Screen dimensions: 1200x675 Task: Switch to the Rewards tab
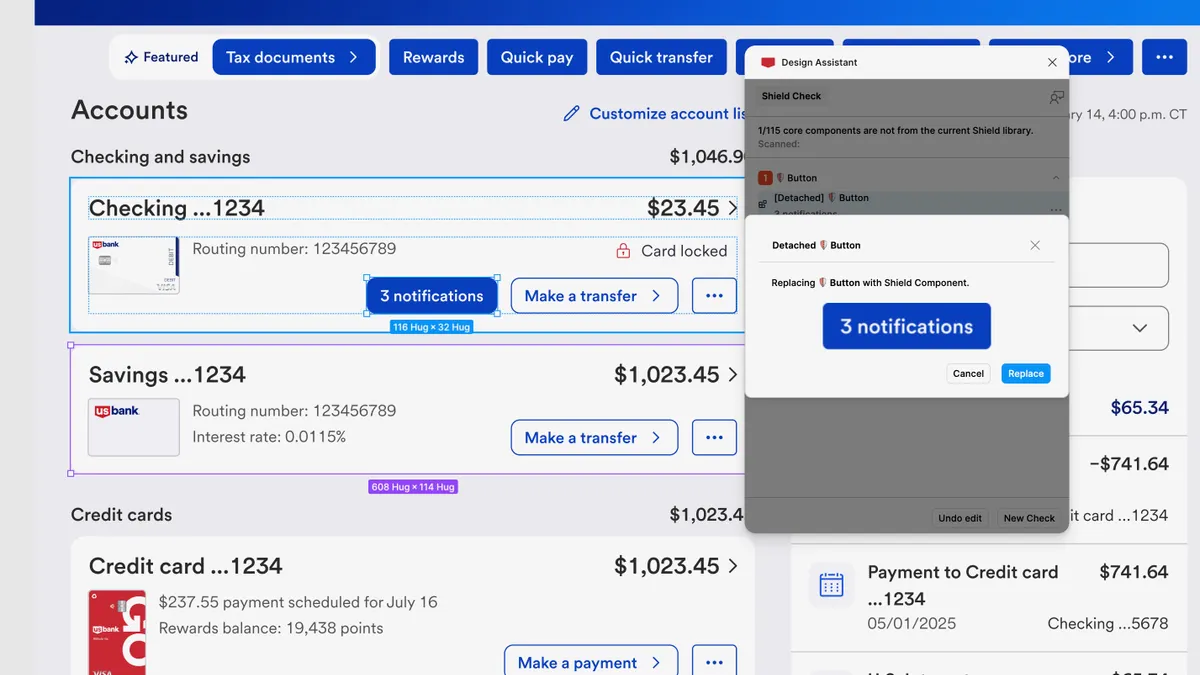point(433,57)
